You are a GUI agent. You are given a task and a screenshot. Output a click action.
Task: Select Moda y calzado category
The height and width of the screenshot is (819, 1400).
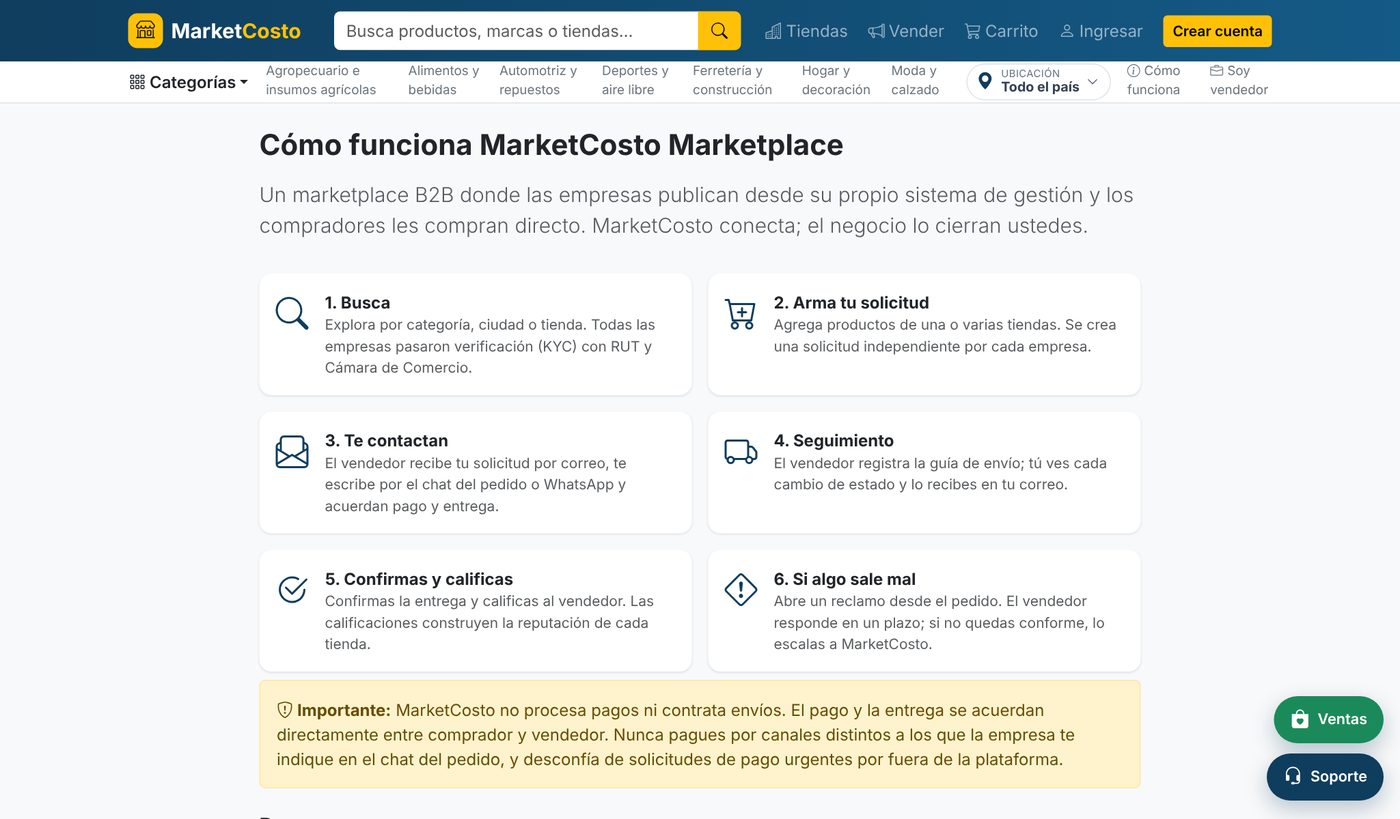coord(915,80)
